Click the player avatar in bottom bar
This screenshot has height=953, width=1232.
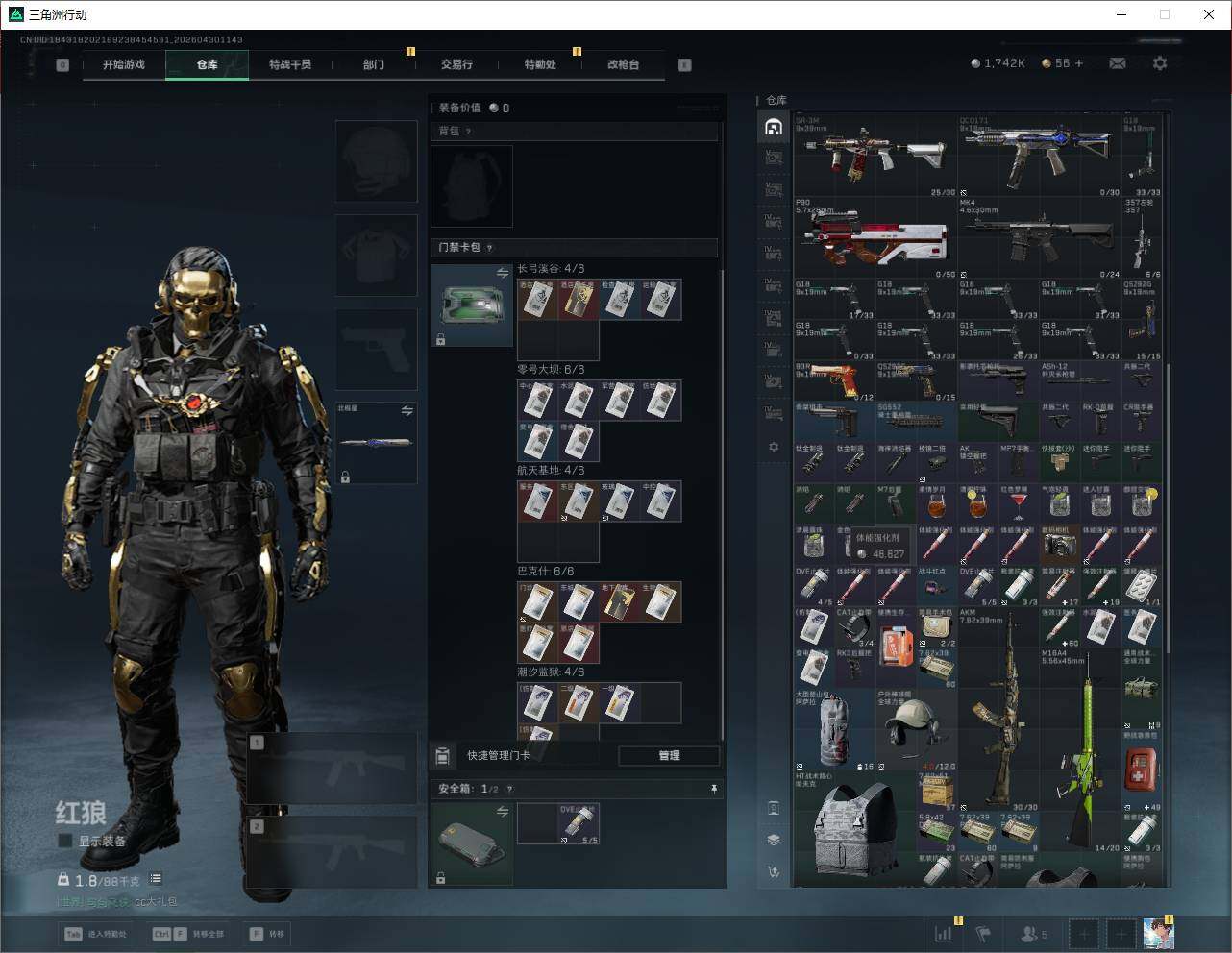coord(1158,934)
